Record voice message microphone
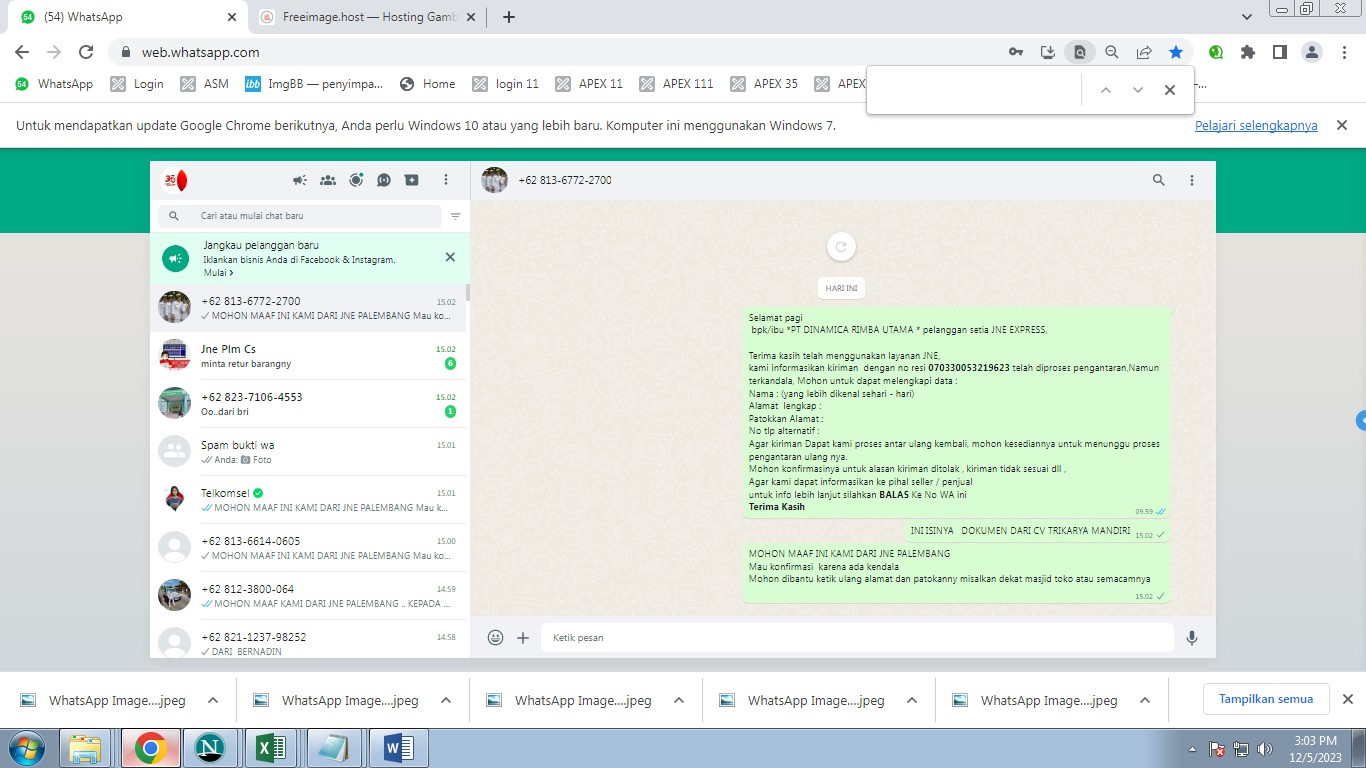This screenshot has width=1366, height=768. (1192, 637)
